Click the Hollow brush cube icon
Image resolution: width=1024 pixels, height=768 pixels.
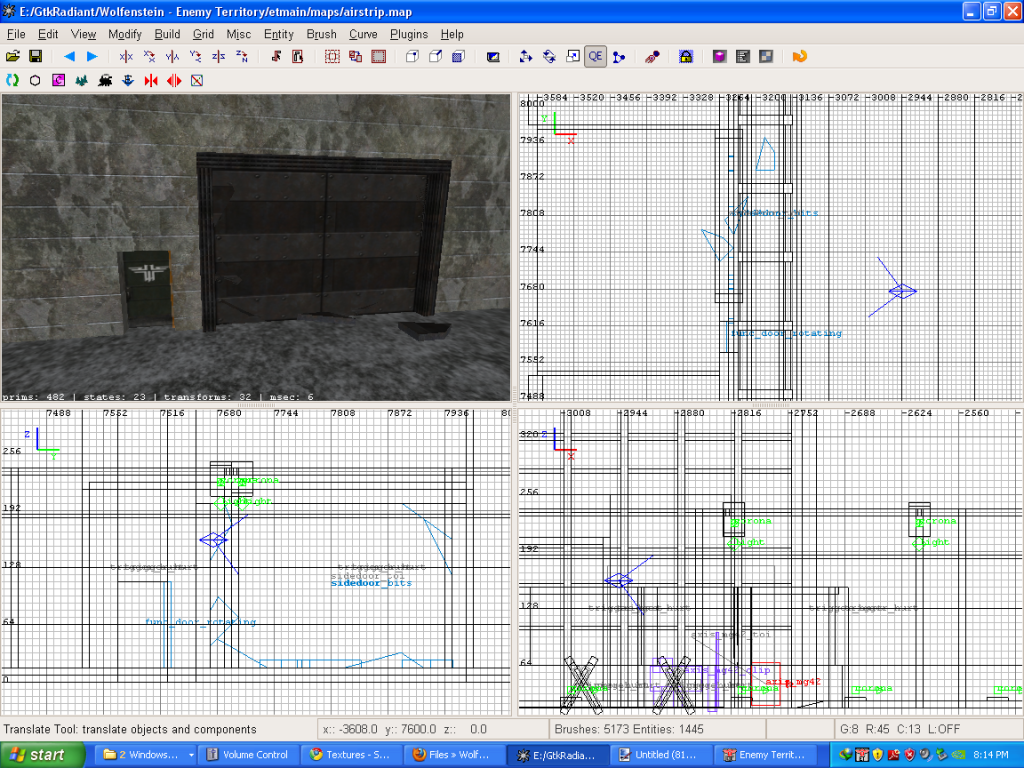pyautogui.click(x=411, y=57)
